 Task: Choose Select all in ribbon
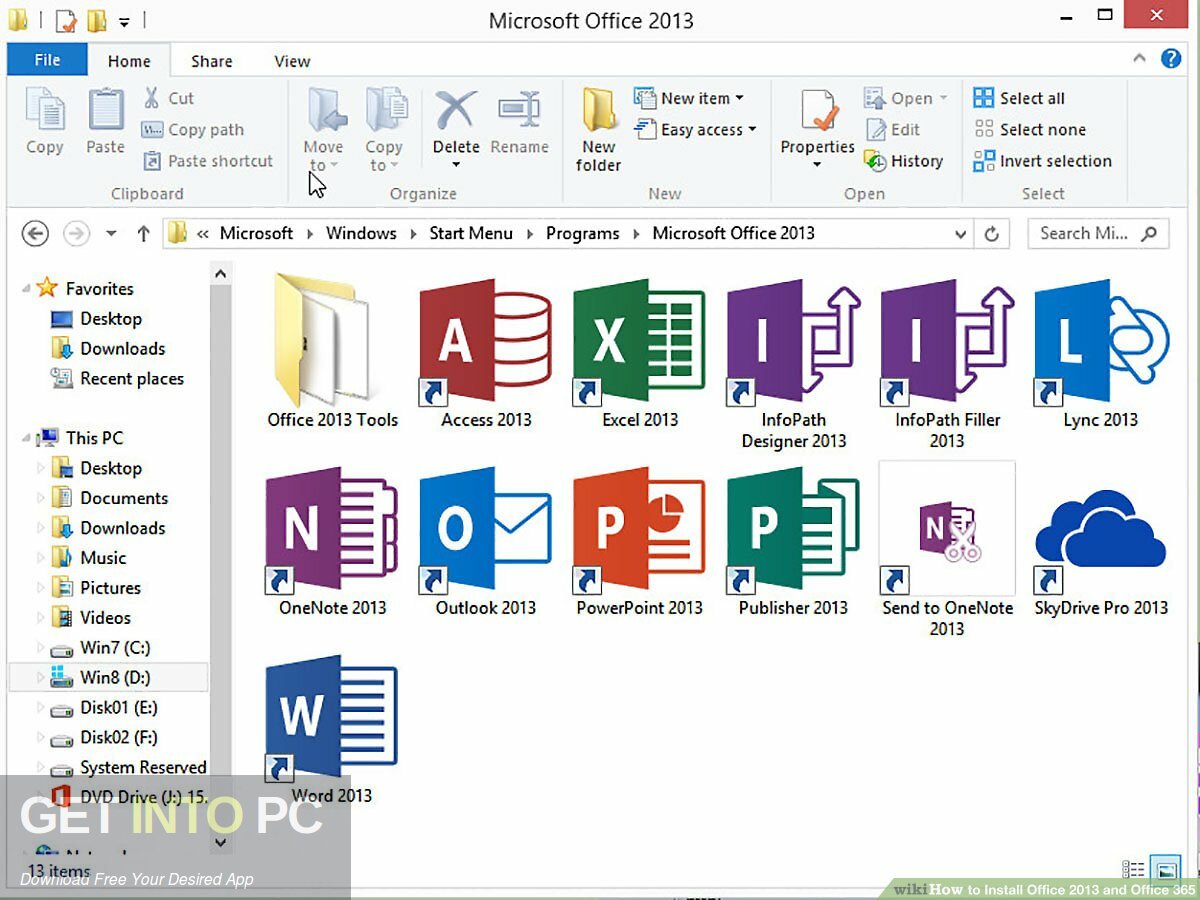pyautogui.click(x=1019, y=98)
